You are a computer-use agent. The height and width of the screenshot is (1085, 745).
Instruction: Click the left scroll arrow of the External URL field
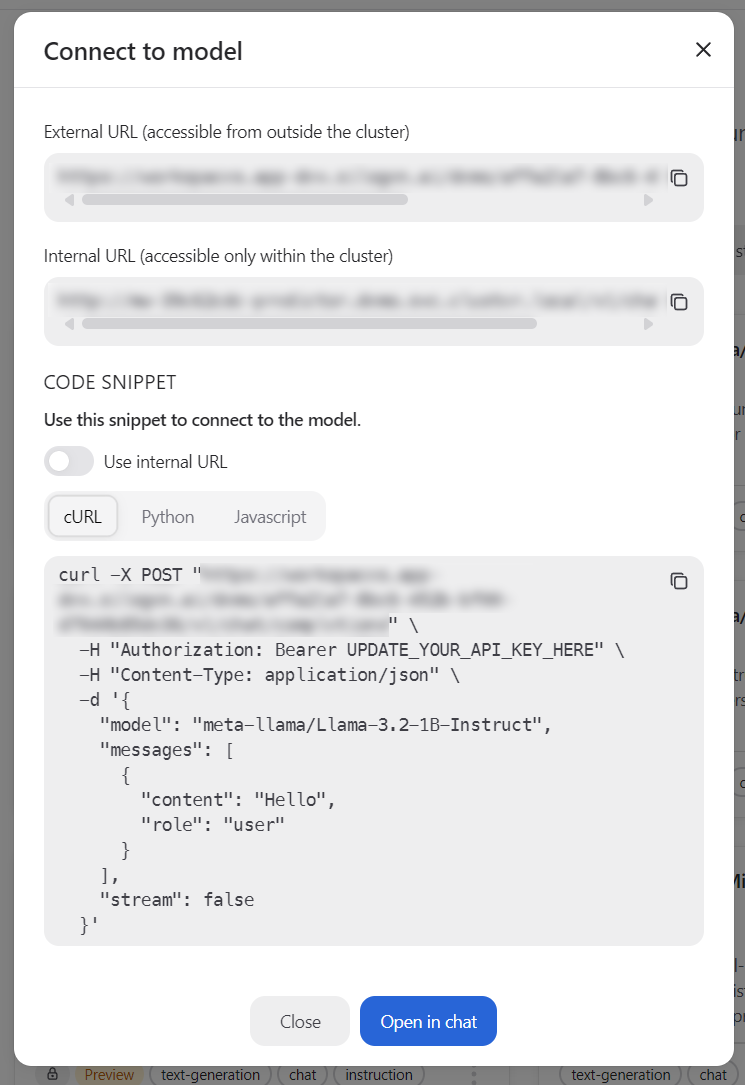click(x=68, y=199)
